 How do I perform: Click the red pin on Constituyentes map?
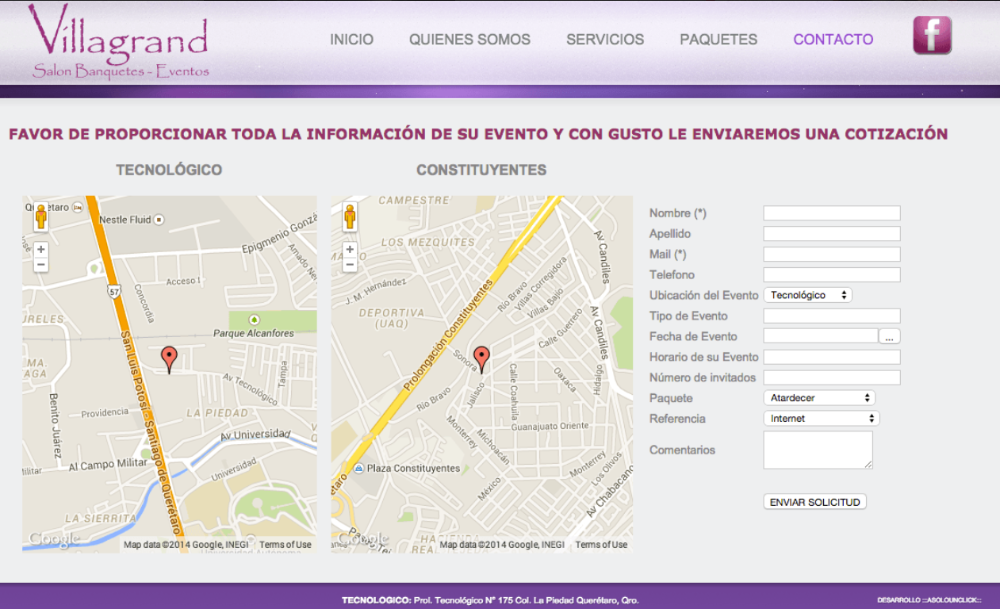pos(481,358)
